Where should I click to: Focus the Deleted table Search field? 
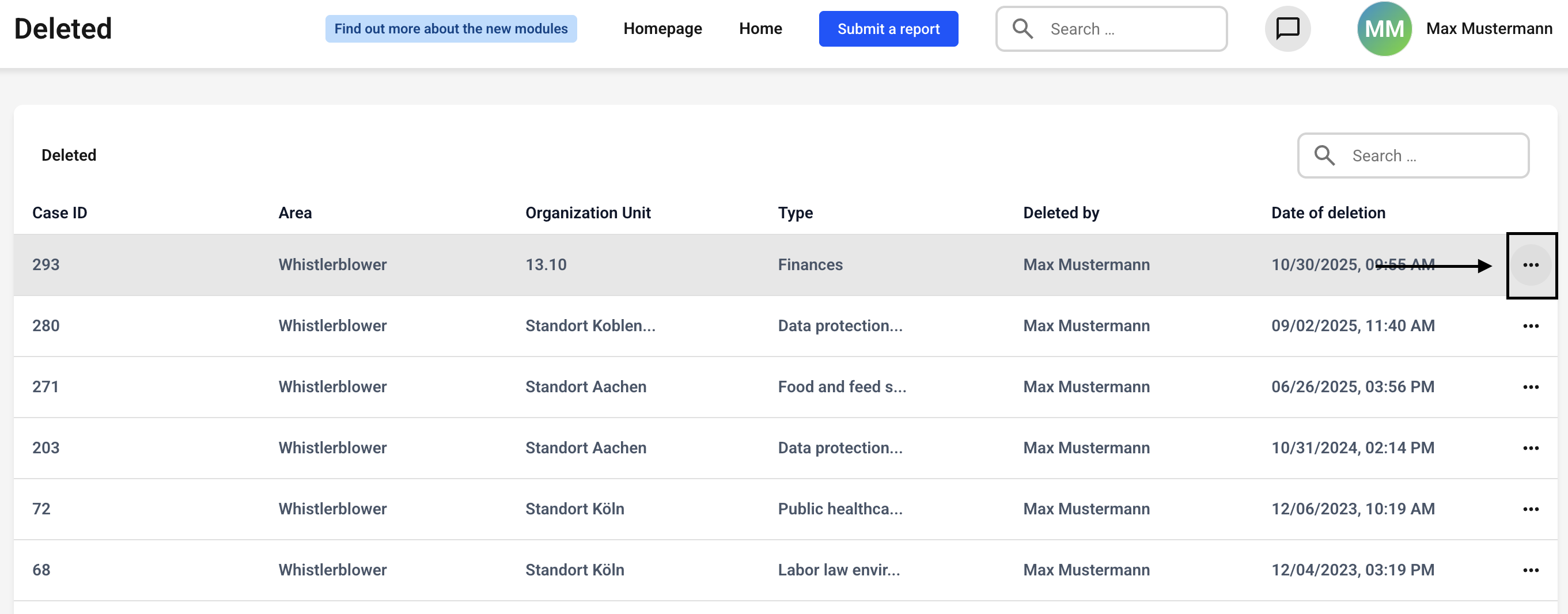click(x=1413, y=155)
